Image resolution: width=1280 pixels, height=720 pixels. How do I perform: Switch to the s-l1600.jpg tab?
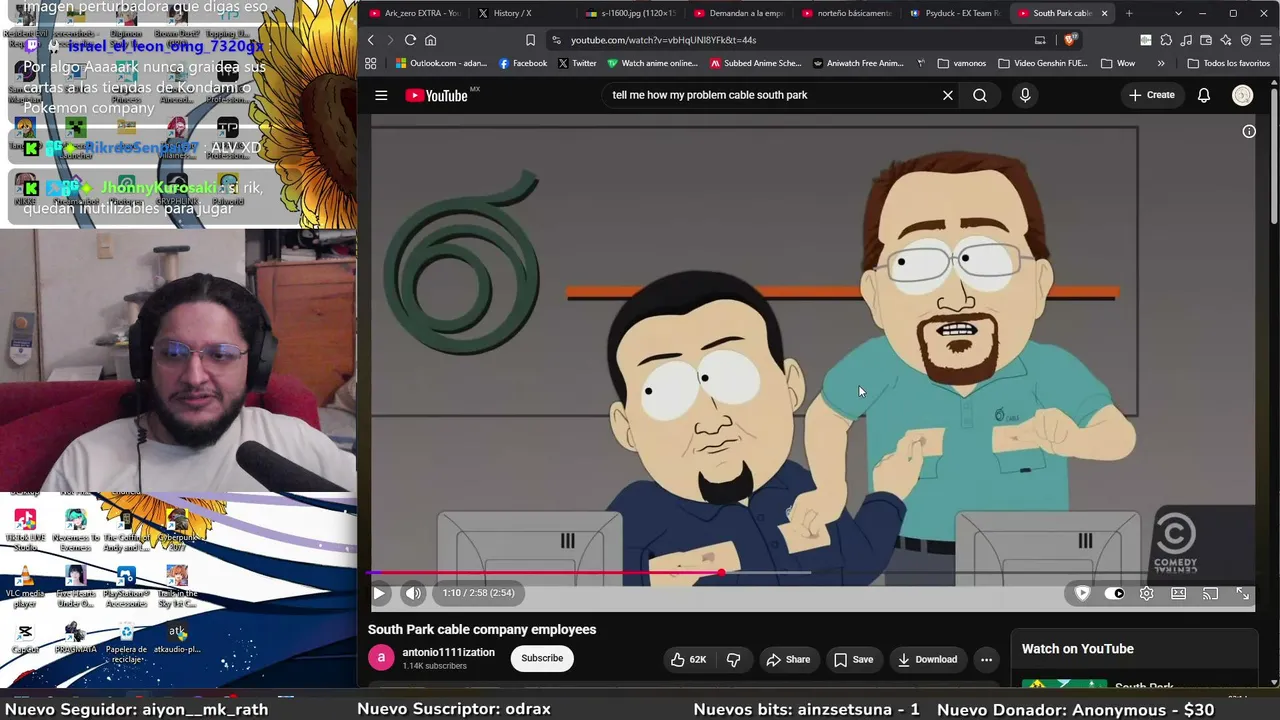[x=630, y=13]
